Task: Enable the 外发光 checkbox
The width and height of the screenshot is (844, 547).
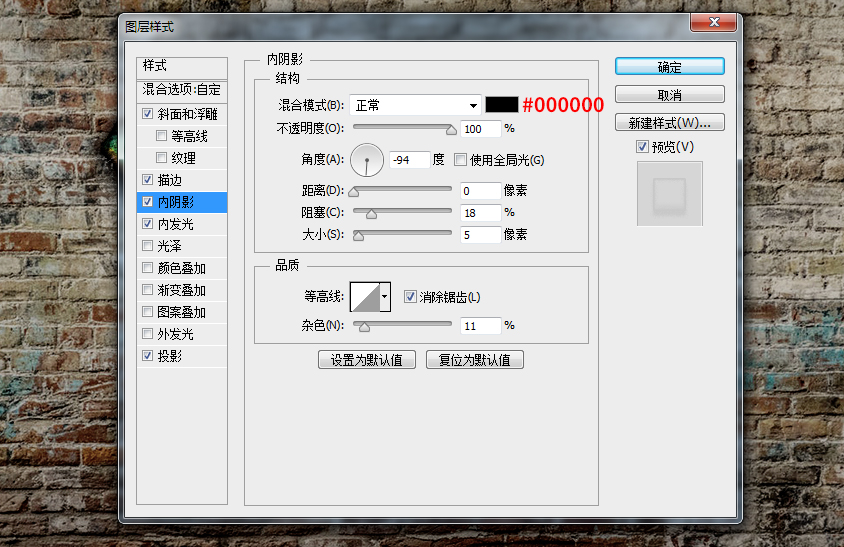Action: pos(147,334)
